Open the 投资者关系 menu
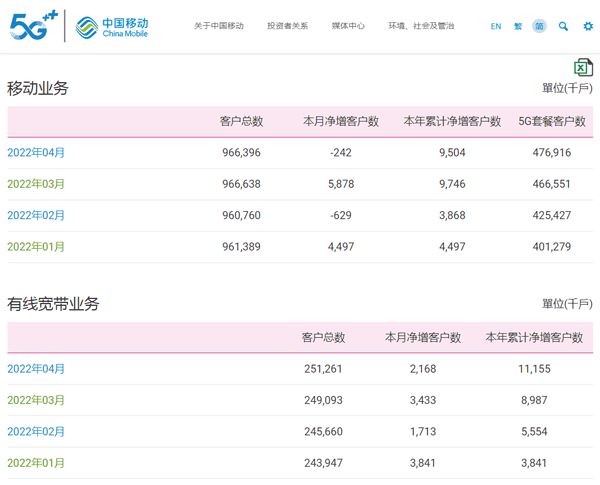The image size is (600, 485). 287,26
